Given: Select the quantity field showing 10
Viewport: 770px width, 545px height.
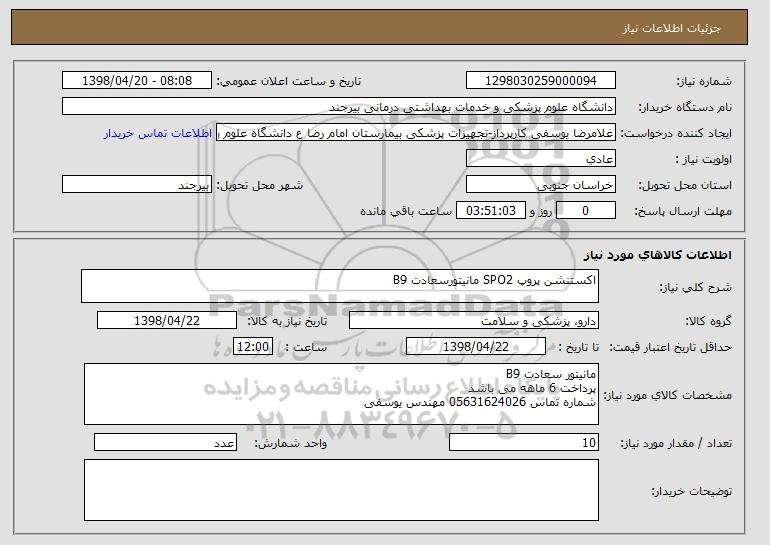Looking at the screenshot, I should pos(524,442).
